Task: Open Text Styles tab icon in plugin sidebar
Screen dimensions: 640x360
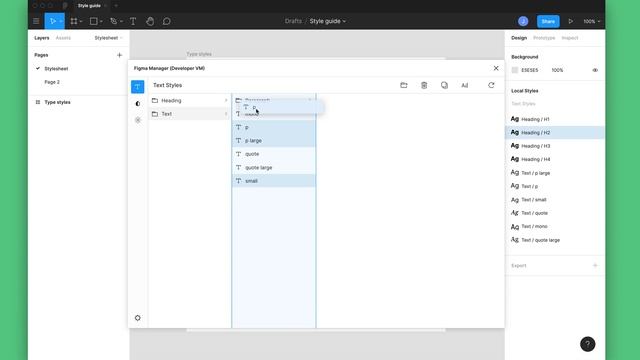Action: click(138, 87)
